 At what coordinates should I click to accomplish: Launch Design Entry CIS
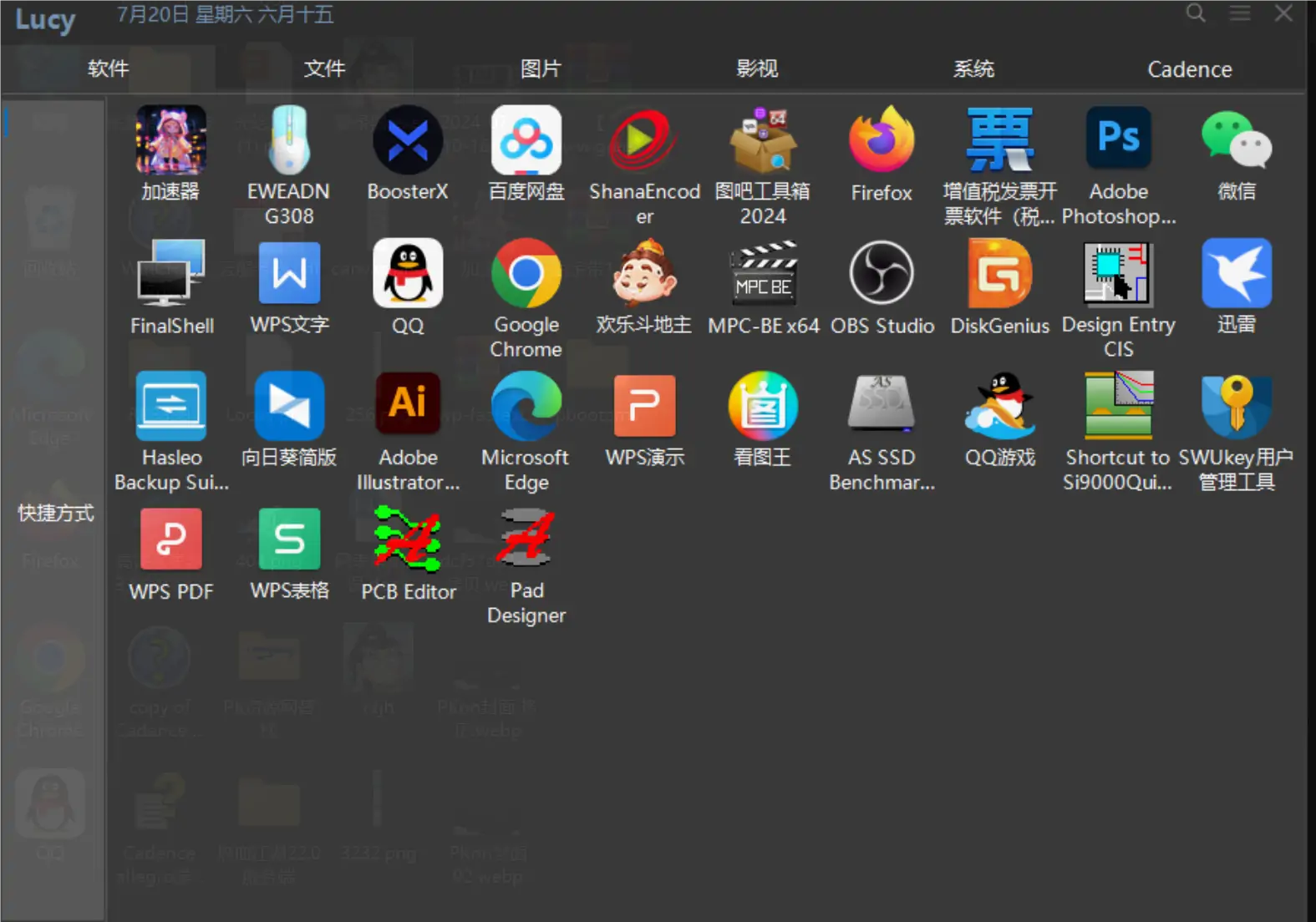[x=1119, y=273]
